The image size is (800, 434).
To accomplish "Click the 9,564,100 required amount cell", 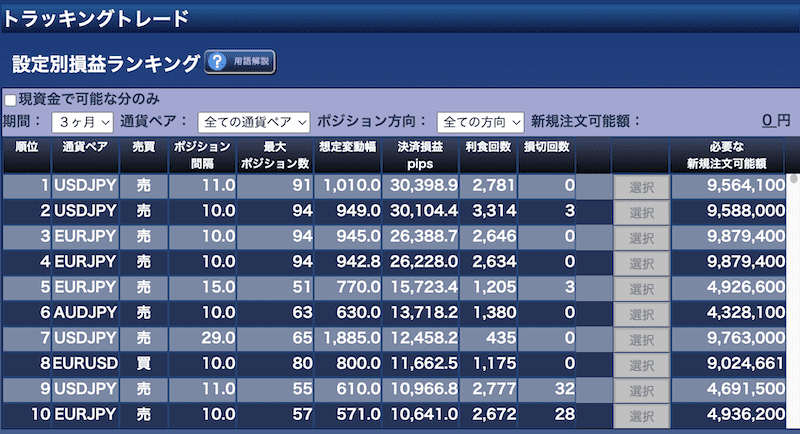I will pos(728,186).
